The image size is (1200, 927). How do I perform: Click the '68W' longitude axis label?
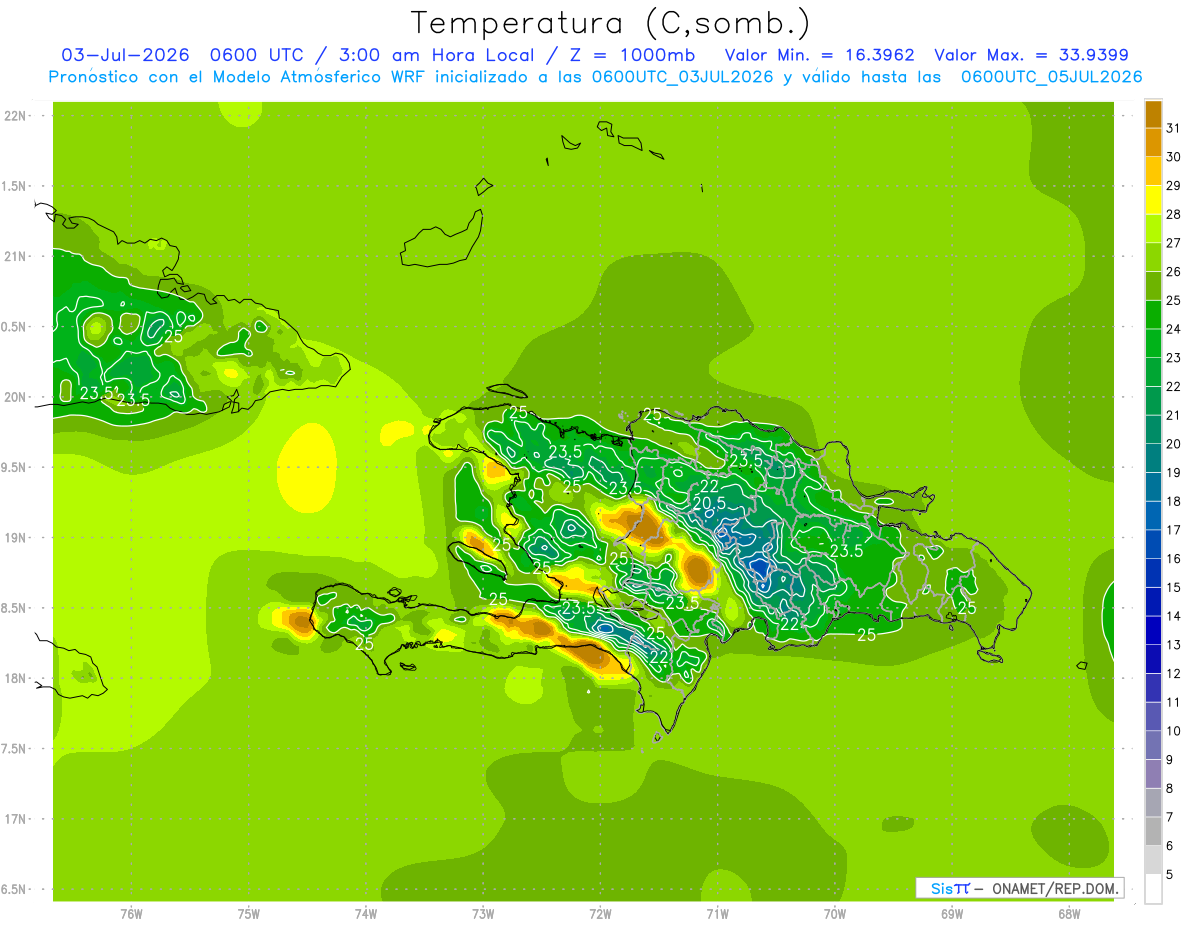[x=1069, y=913]
